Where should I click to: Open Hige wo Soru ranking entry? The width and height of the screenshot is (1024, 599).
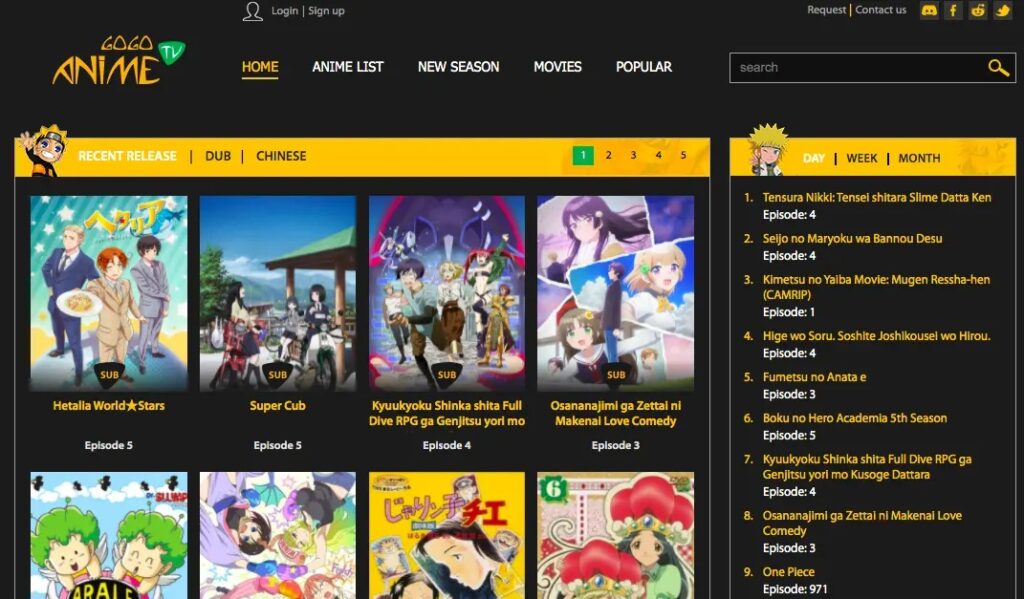coord(876,336)
